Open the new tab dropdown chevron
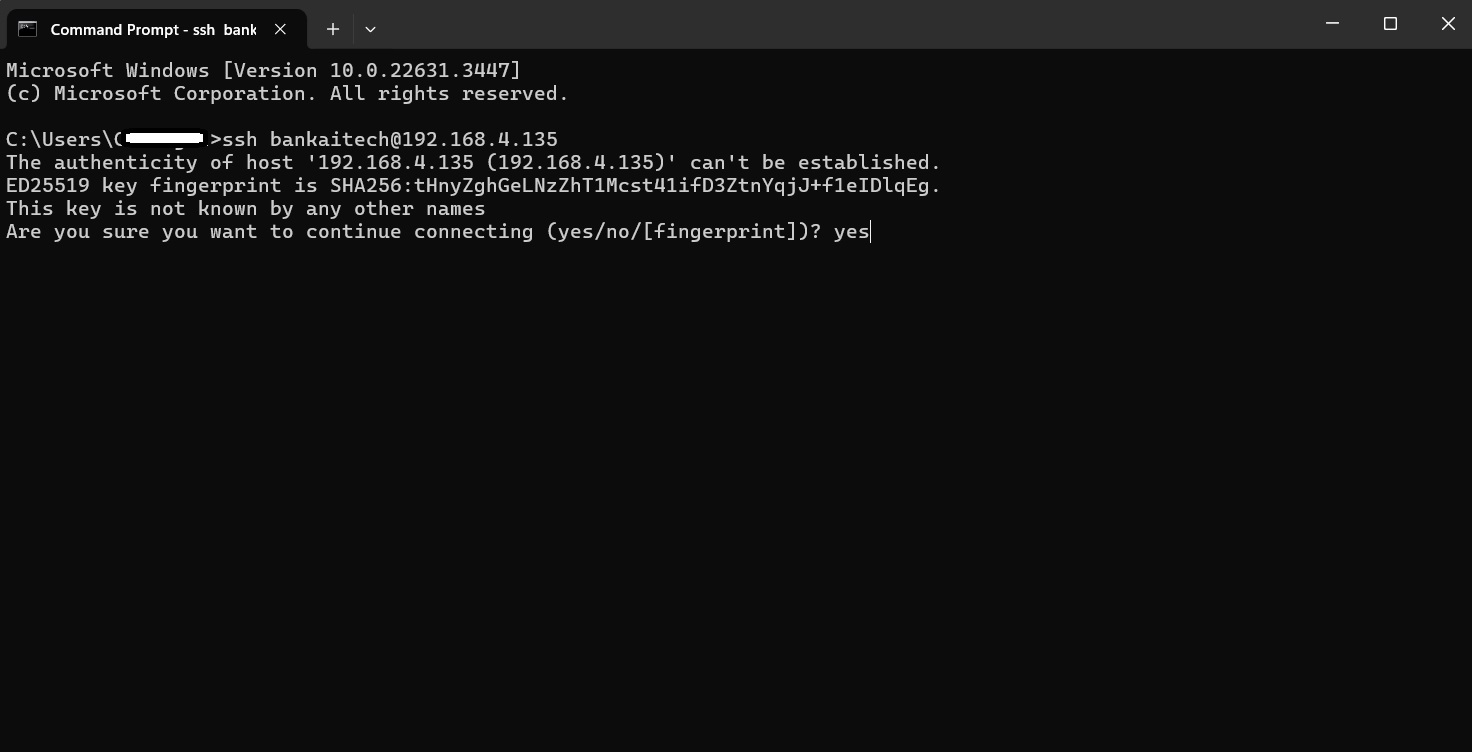The height and width of the screenshot is (752, 1472). click(370, 29)
